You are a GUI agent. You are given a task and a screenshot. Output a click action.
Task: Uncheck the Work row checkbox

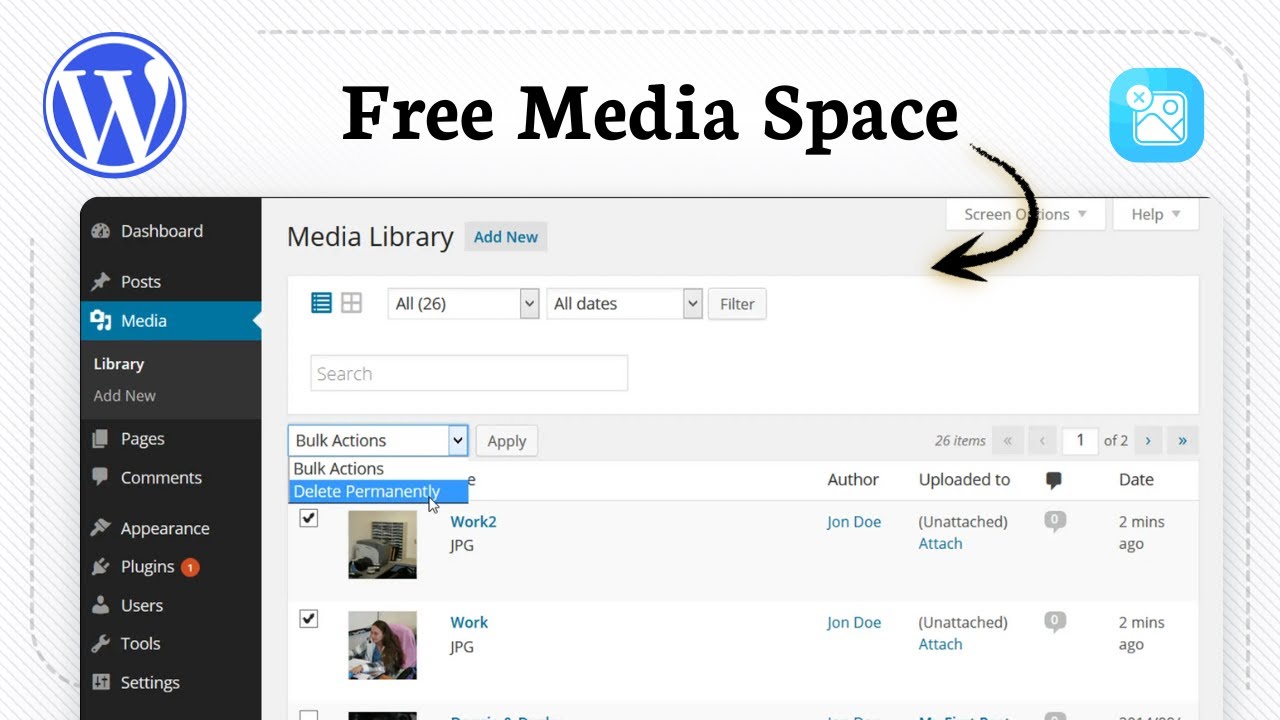[309, 619]
